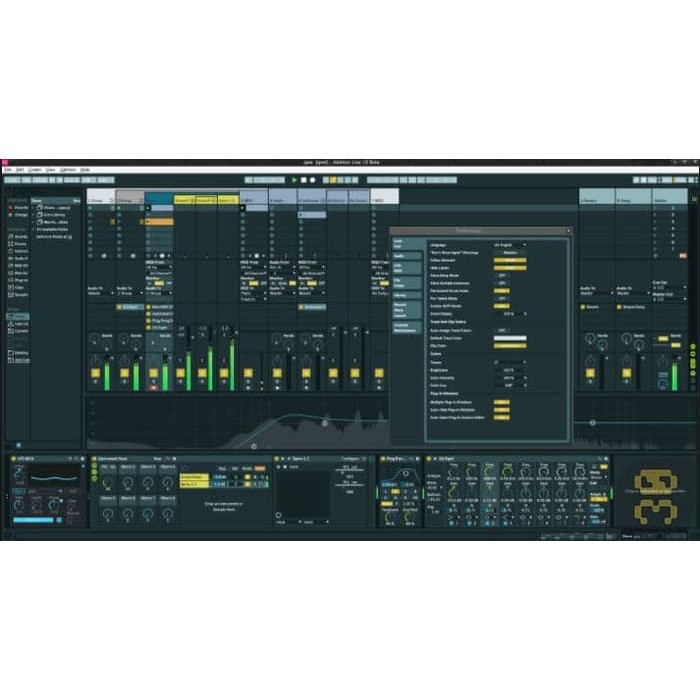Image resolution: width=700 pixels, height=700 pixels.
Task: Open the Create menu
Action: [35, 170]
